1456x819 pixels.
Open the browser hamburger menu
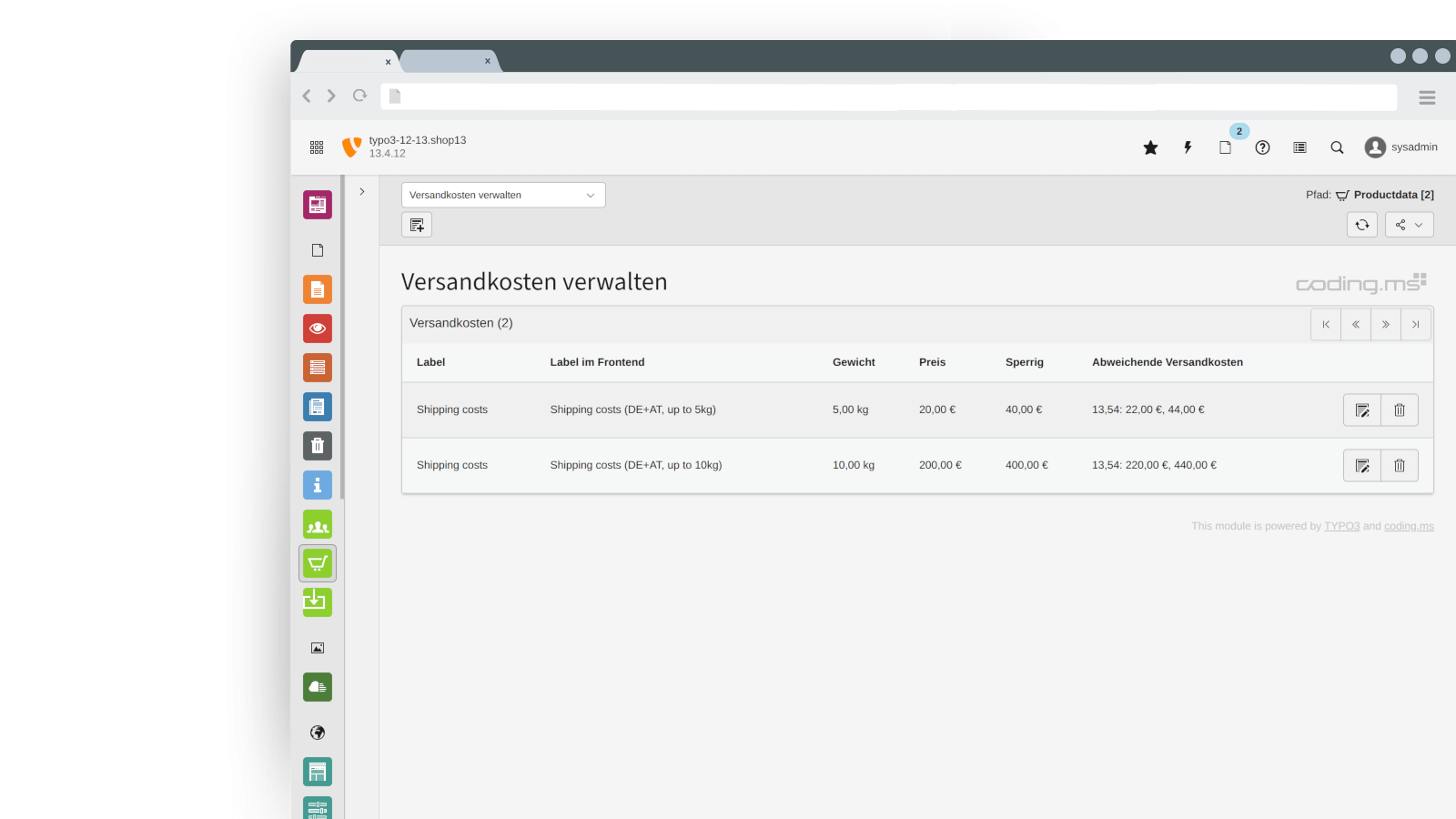pyautogui.click(x=1427, y=97)
